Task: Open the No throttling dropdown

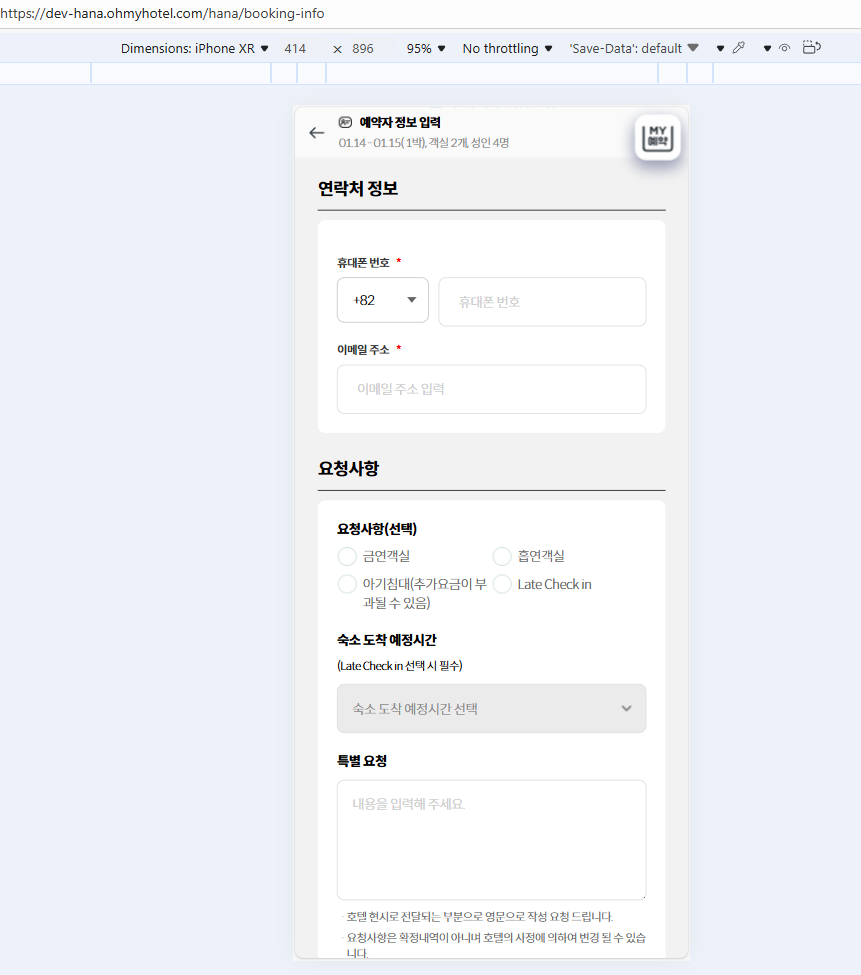Action: tap(507, 49)
